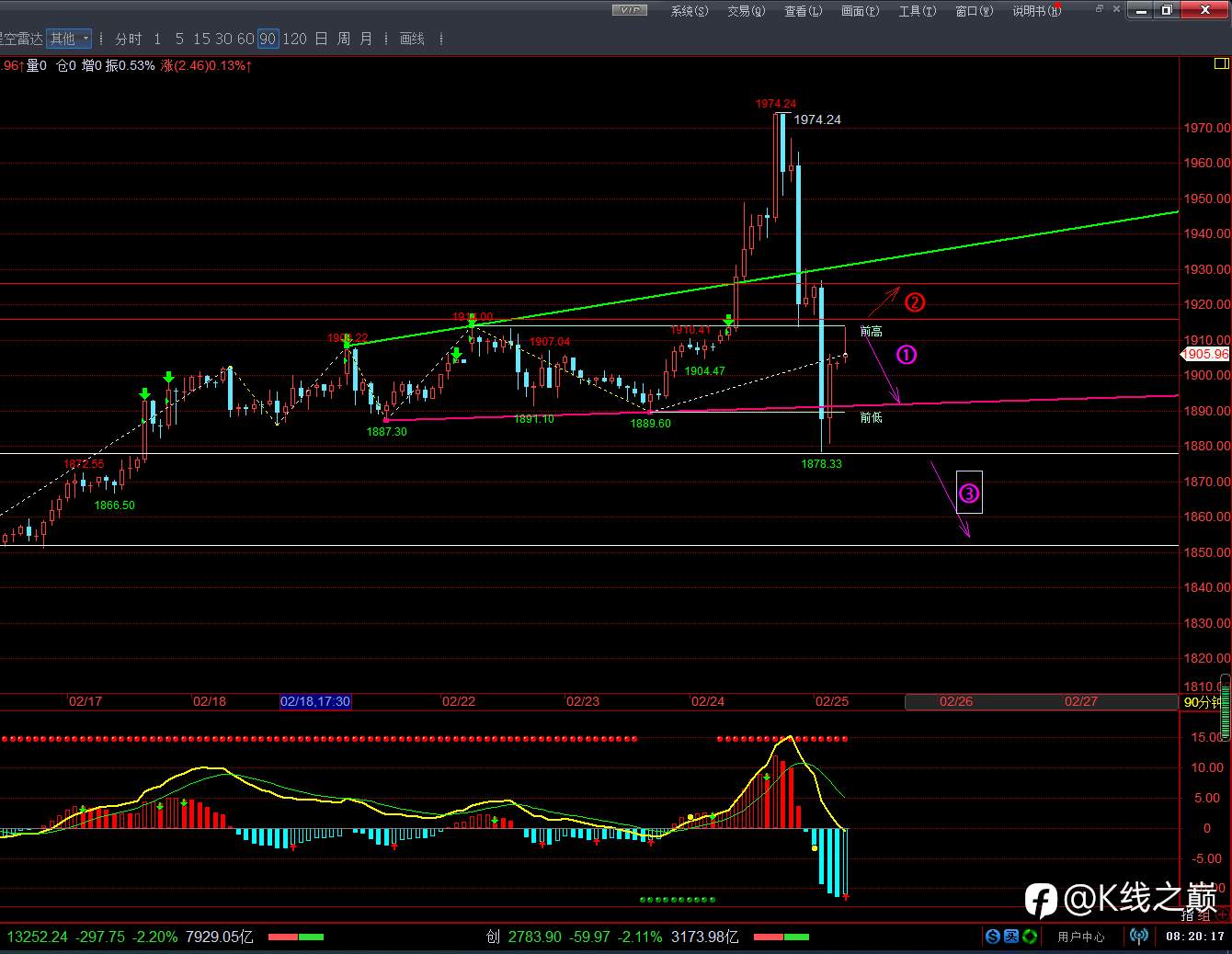Click the 1889.60 swing low label
Image resolution: width=1232 pixels, height=954 pixels.
tap(650, 424)
